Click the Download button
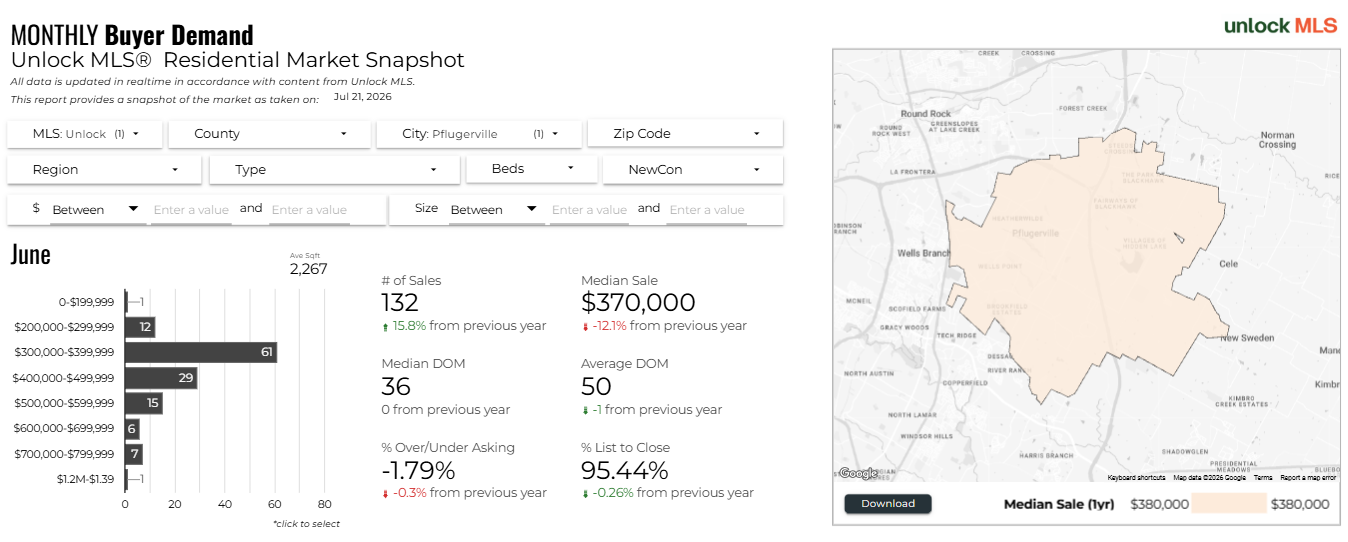 pos(888,504)
